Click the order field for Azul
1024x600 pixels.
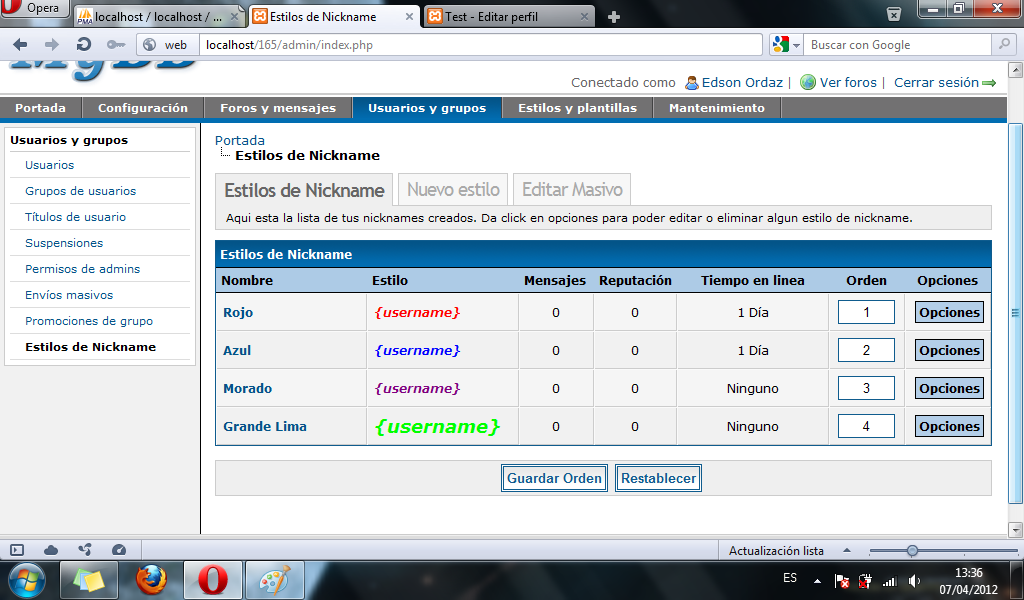click(x=866, y=350)
